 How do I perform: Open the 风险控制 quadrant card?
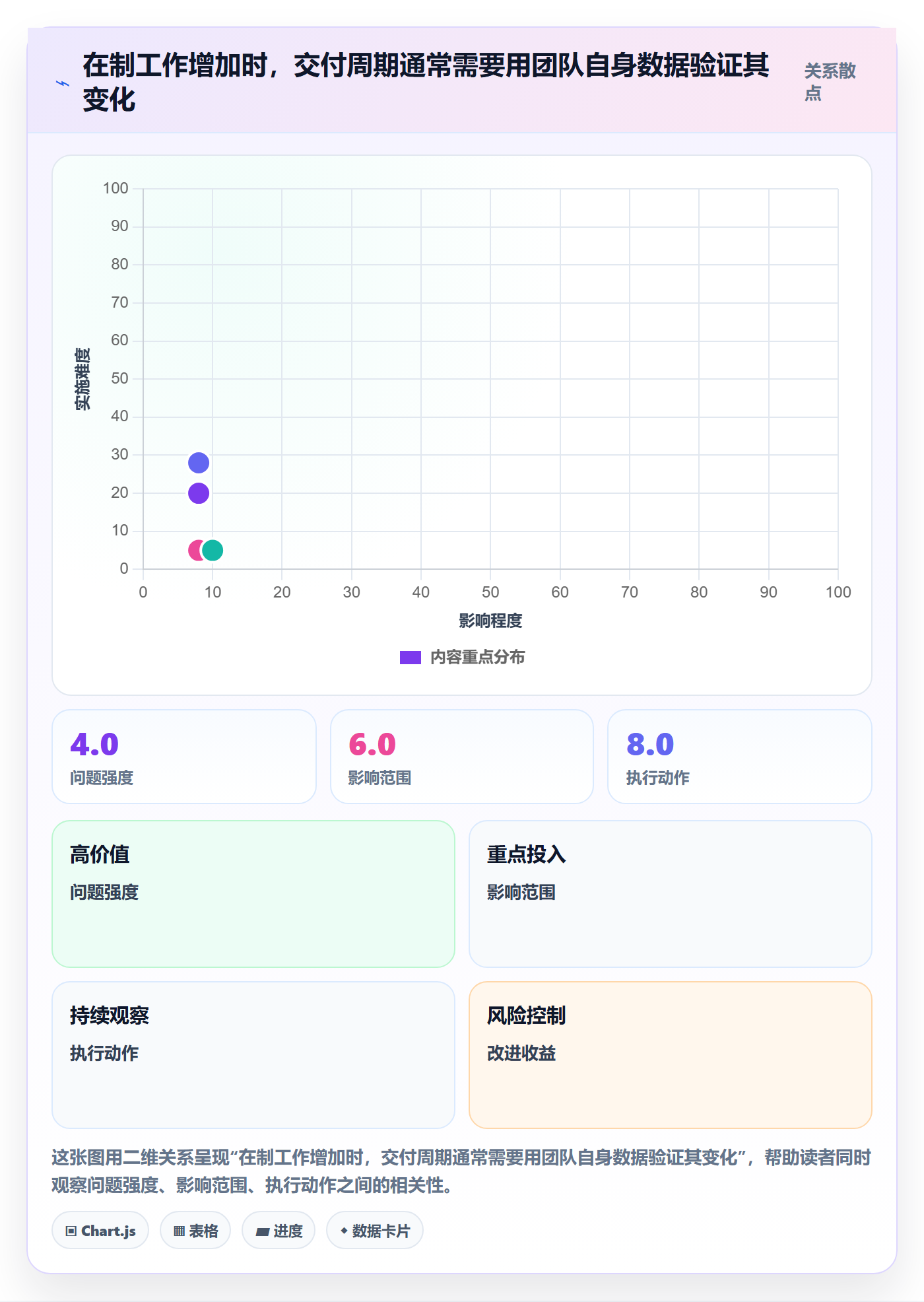click(671, 1055)
